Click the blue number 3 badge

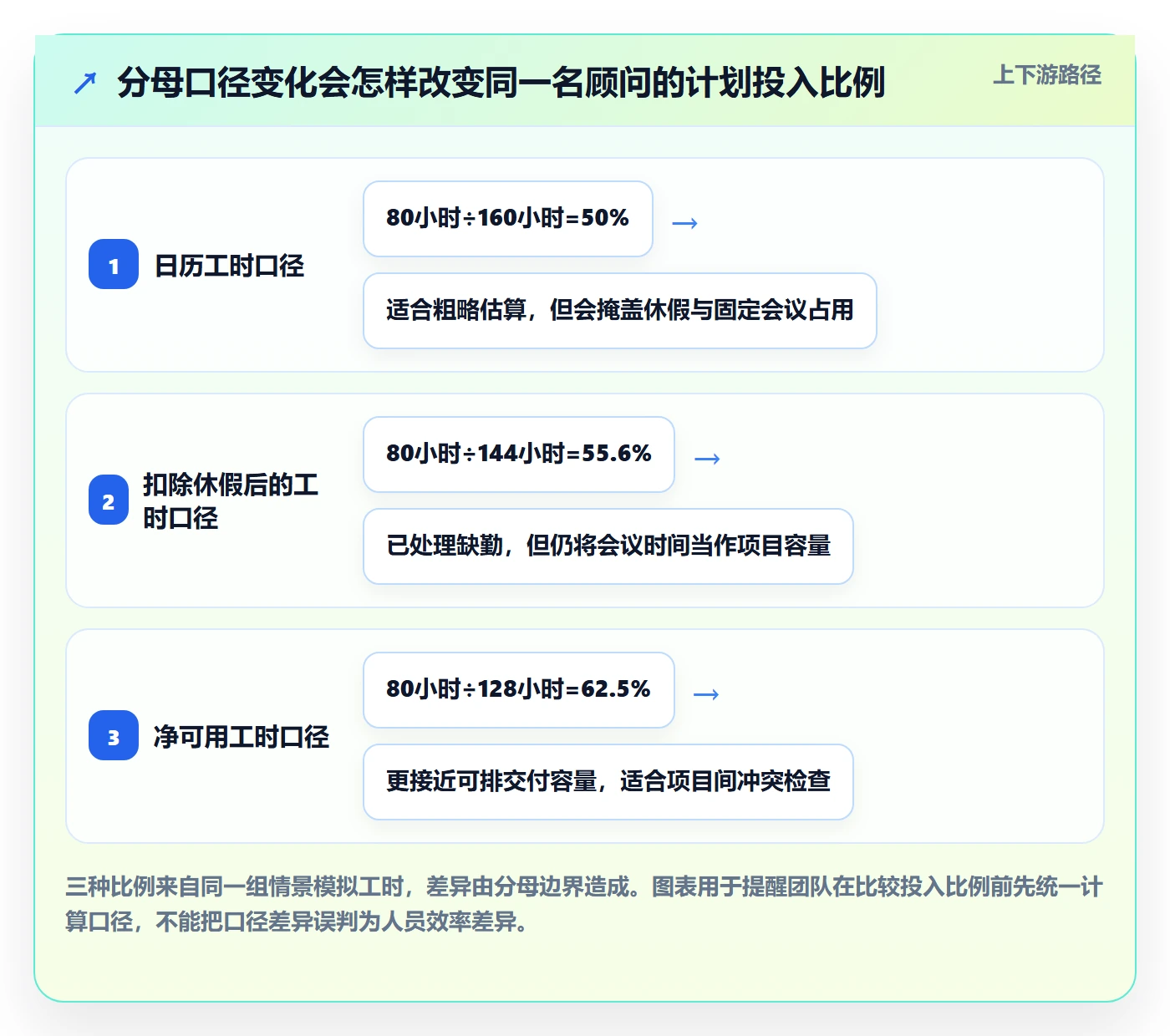[114, 735]
